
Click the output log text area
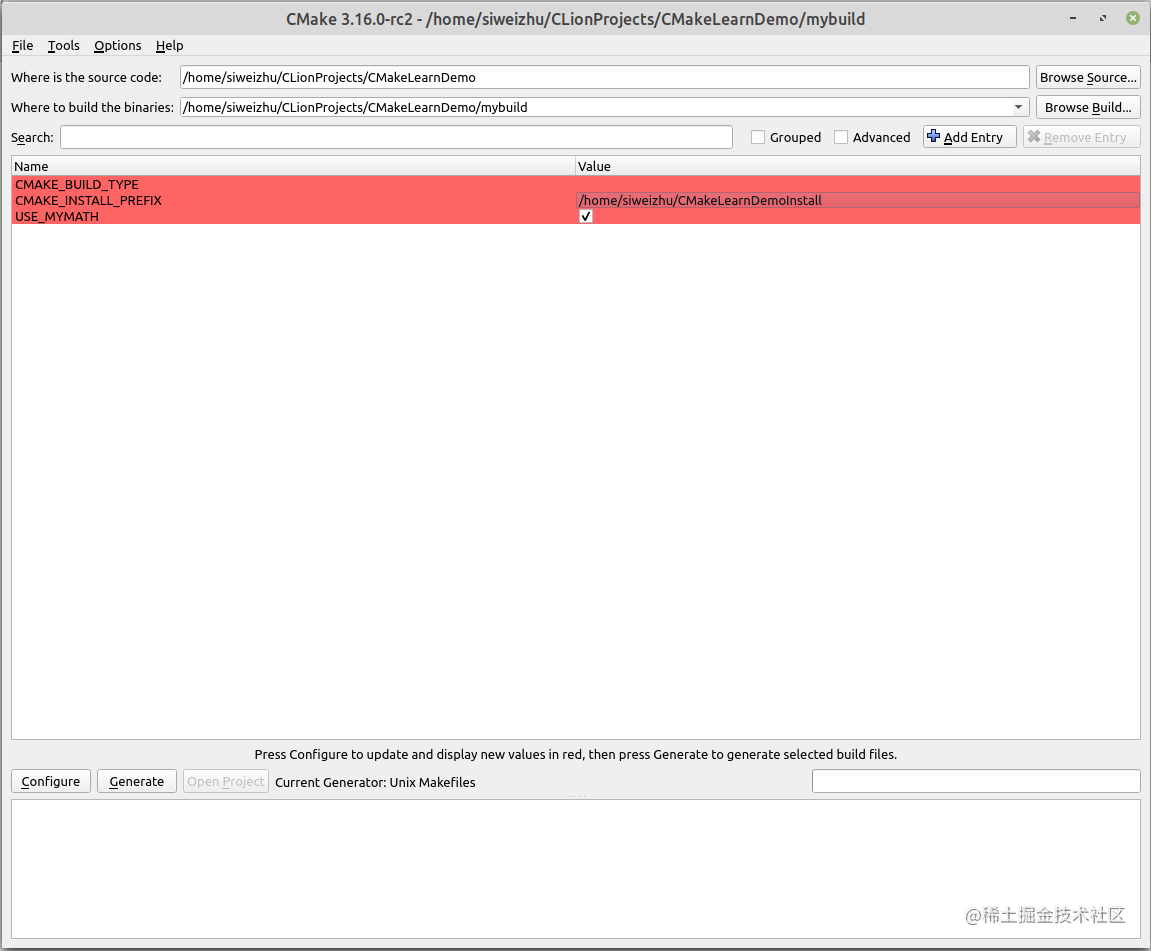[x=576, y=869]
